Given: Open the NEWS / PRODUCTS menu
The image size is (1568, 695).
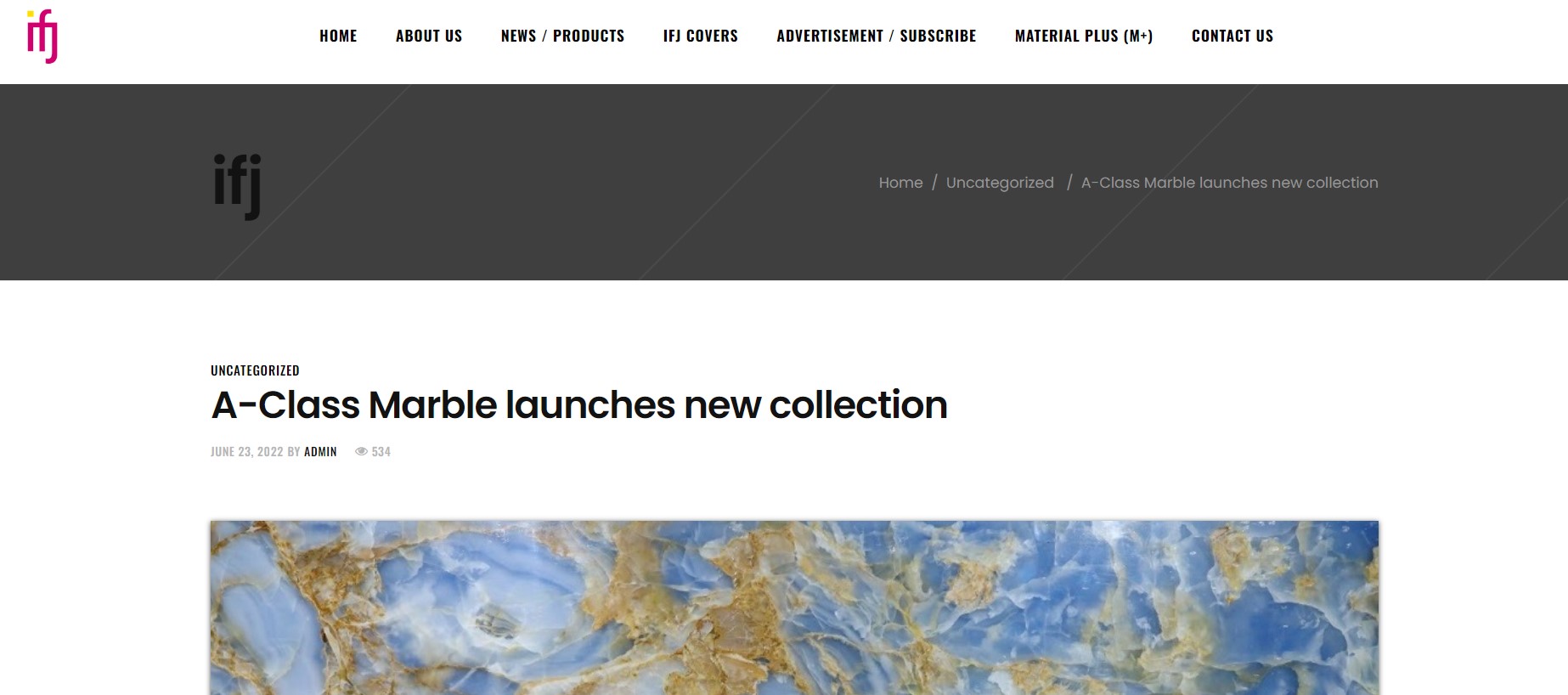Looking at the screenshot, I should pyautogui.click(x=563, y=36).
